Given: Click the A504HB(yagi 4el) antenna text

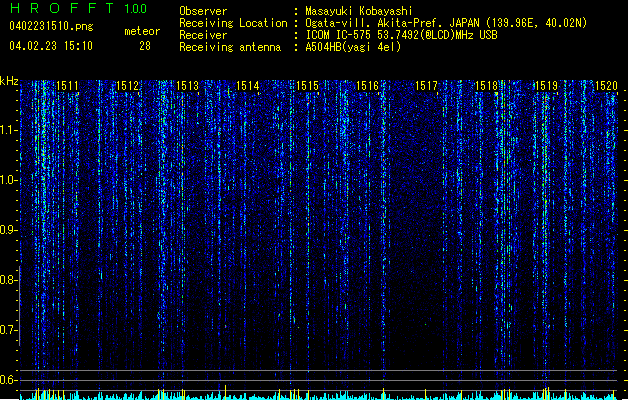Looking at the screenshot, I should pos(353,47).
